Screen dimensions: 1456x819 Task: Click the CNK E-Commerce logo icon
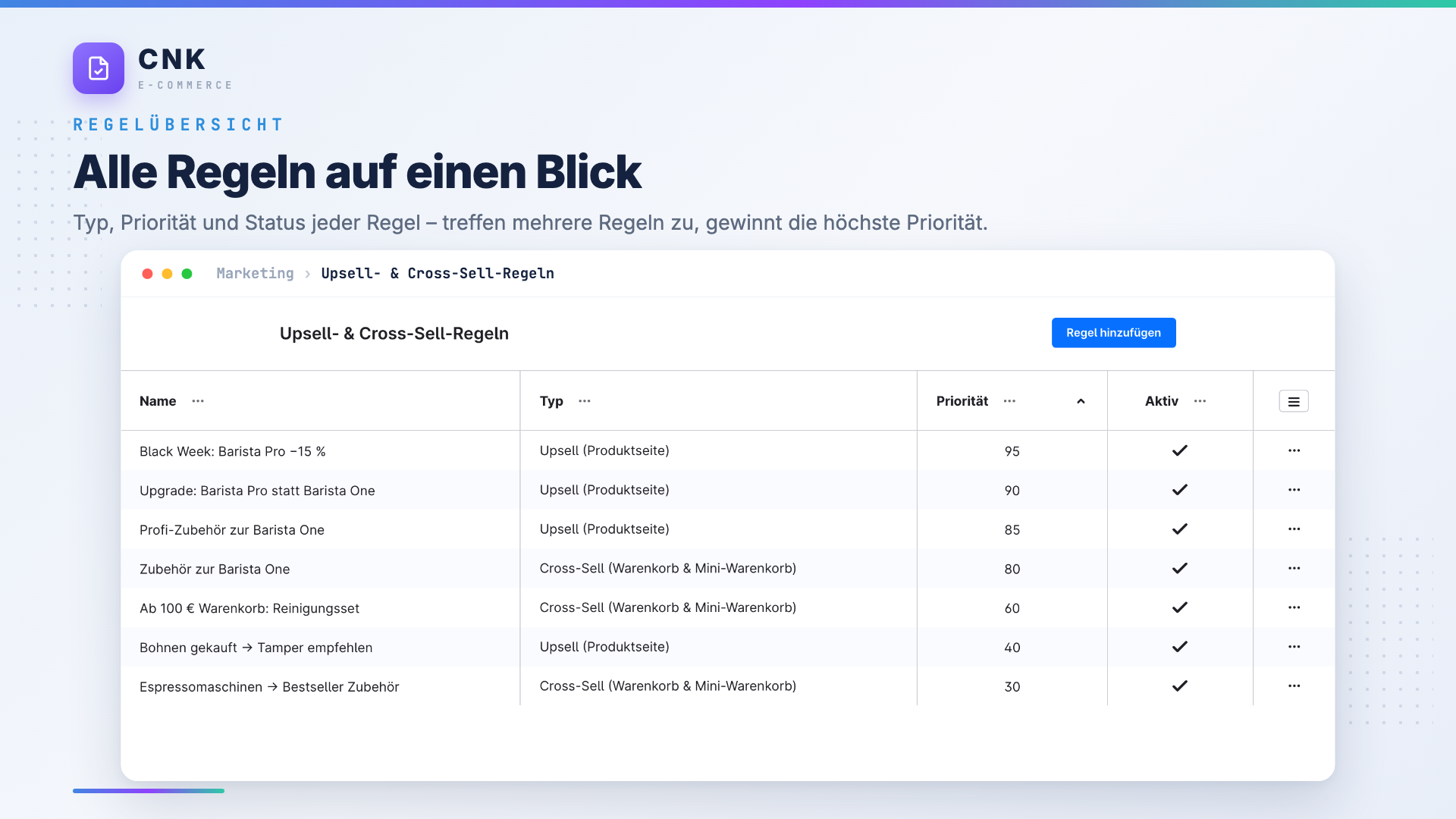tap(99, 68)
